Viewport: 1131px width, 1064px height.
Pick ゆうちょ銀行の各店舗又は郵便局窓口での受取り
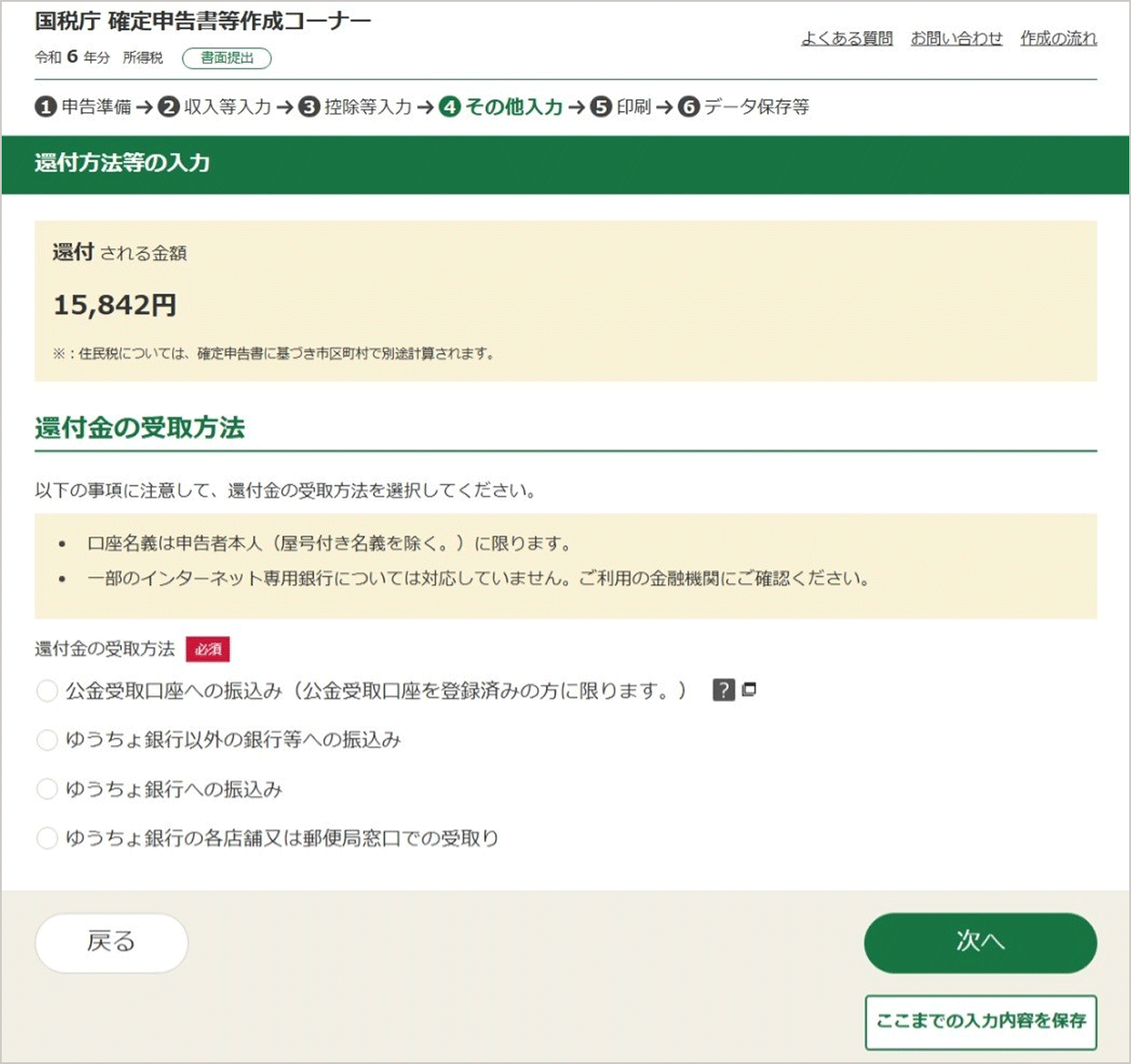point(47,838)
